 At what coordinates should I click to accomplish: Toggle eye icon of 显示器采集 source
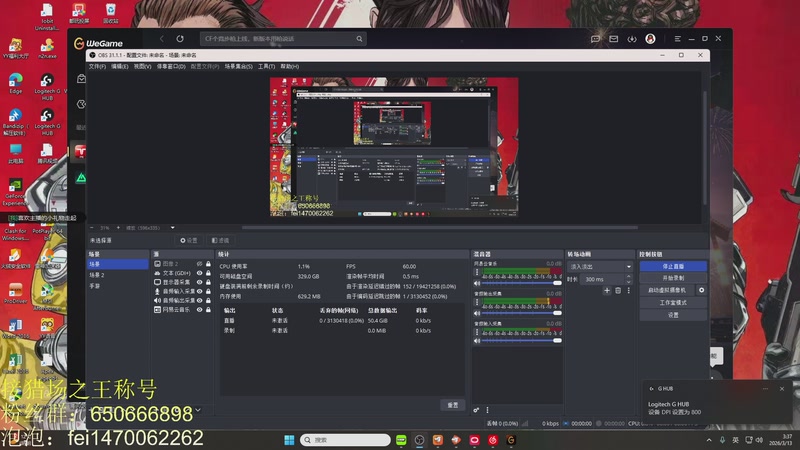coord(199,282)
